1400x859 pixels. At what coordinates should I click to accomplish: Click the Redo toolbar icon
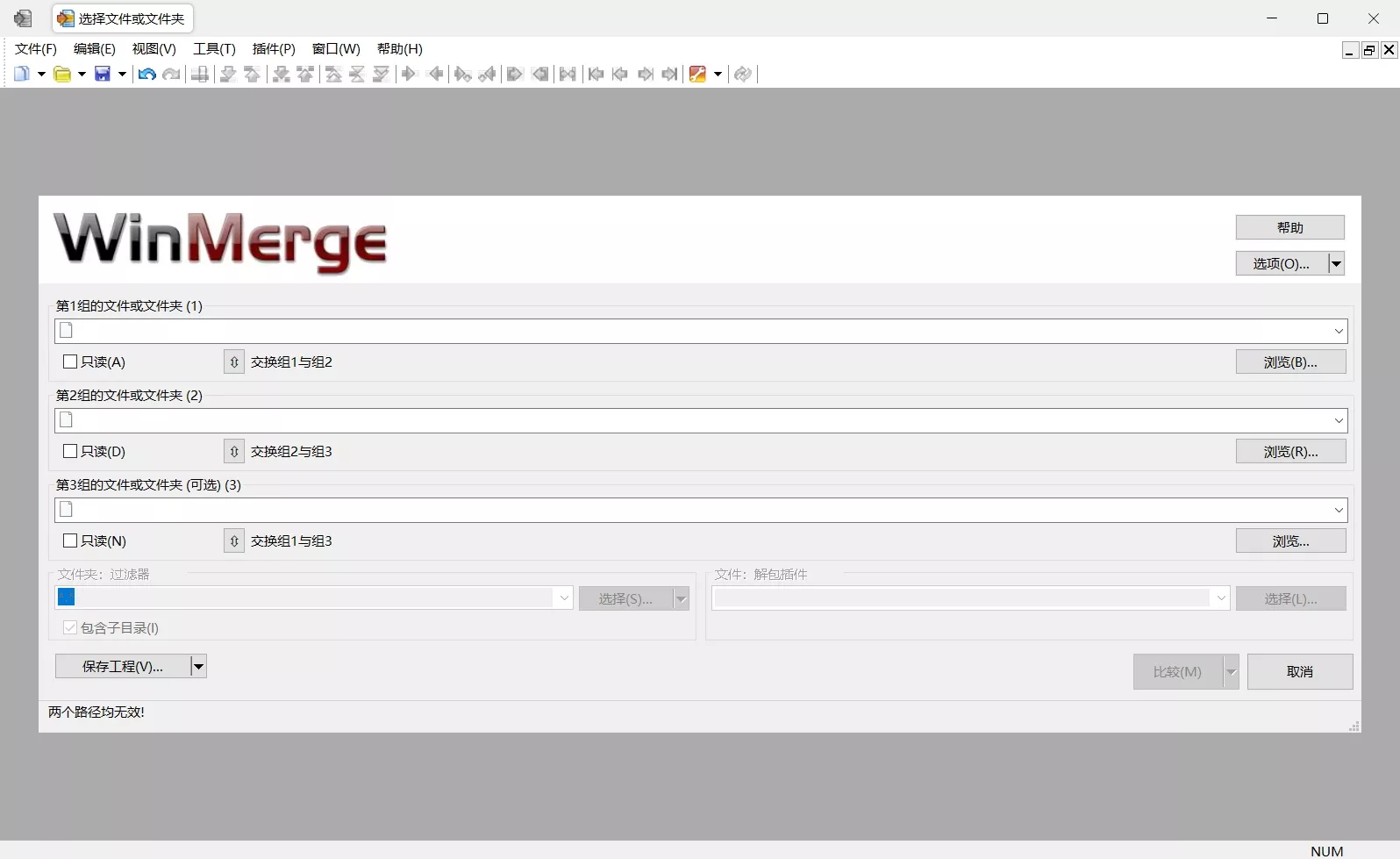[x=171, y=74]
